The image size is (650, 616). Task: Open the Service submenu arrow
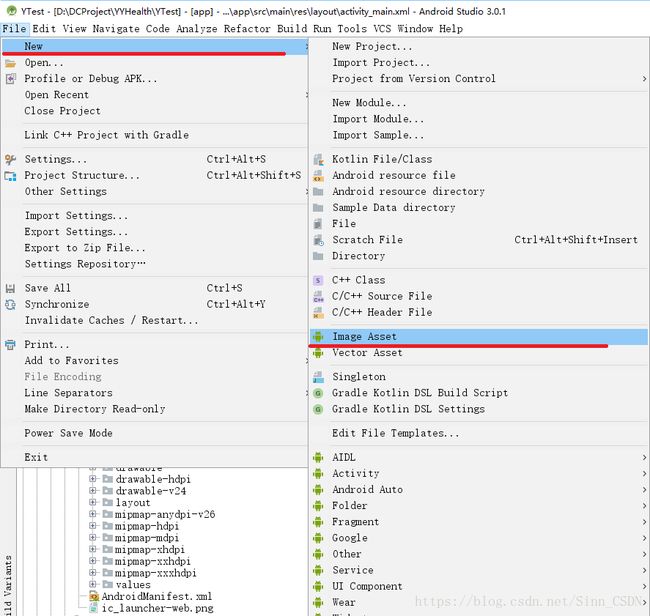[644, 570]
